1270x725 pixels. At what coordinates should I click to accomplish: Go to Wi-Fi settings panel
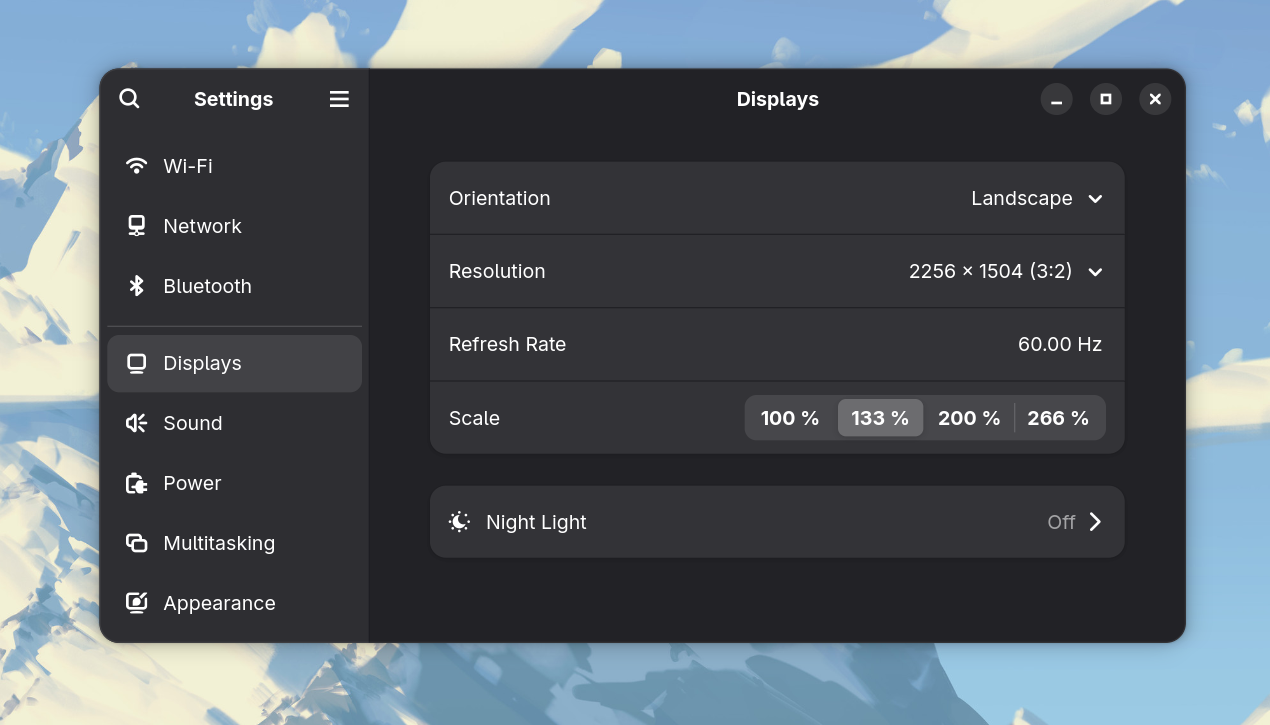(x=235, y=166)
